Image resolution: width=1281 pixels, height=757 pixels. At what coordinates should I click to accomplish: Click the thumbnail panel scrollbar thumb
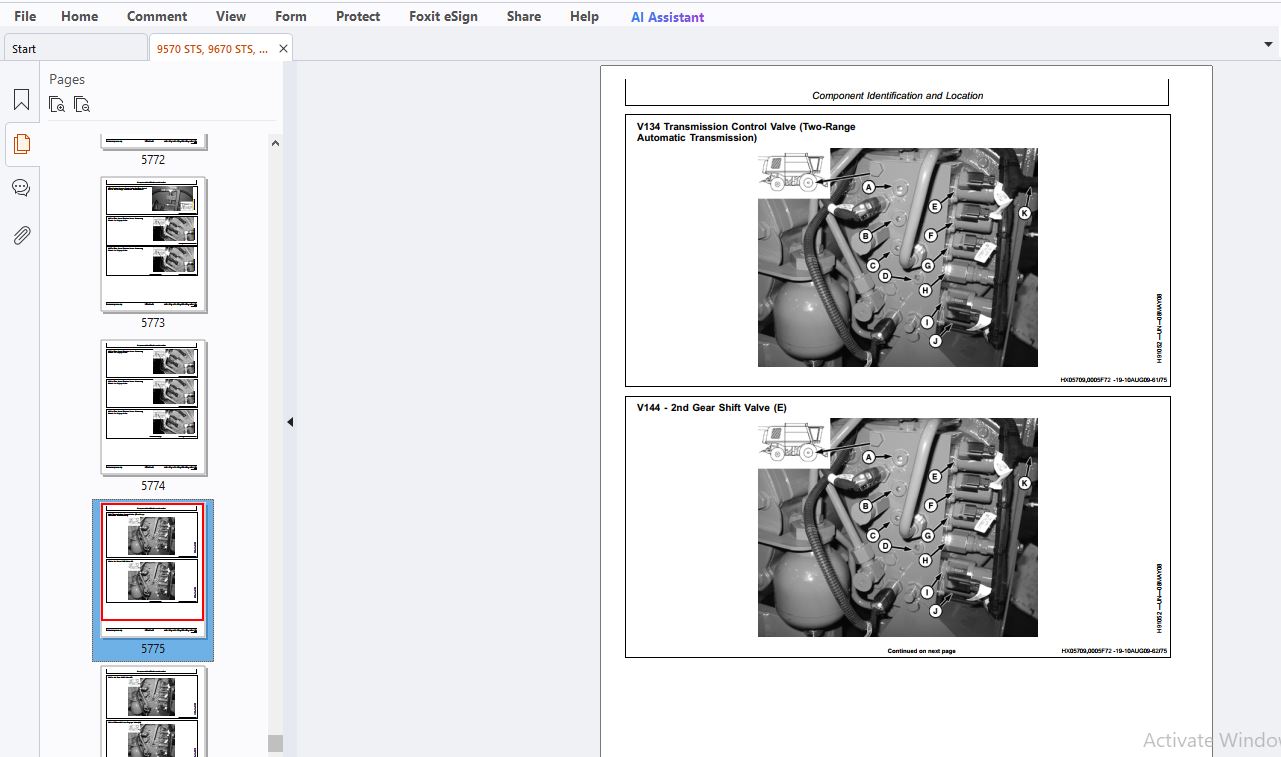275,743
